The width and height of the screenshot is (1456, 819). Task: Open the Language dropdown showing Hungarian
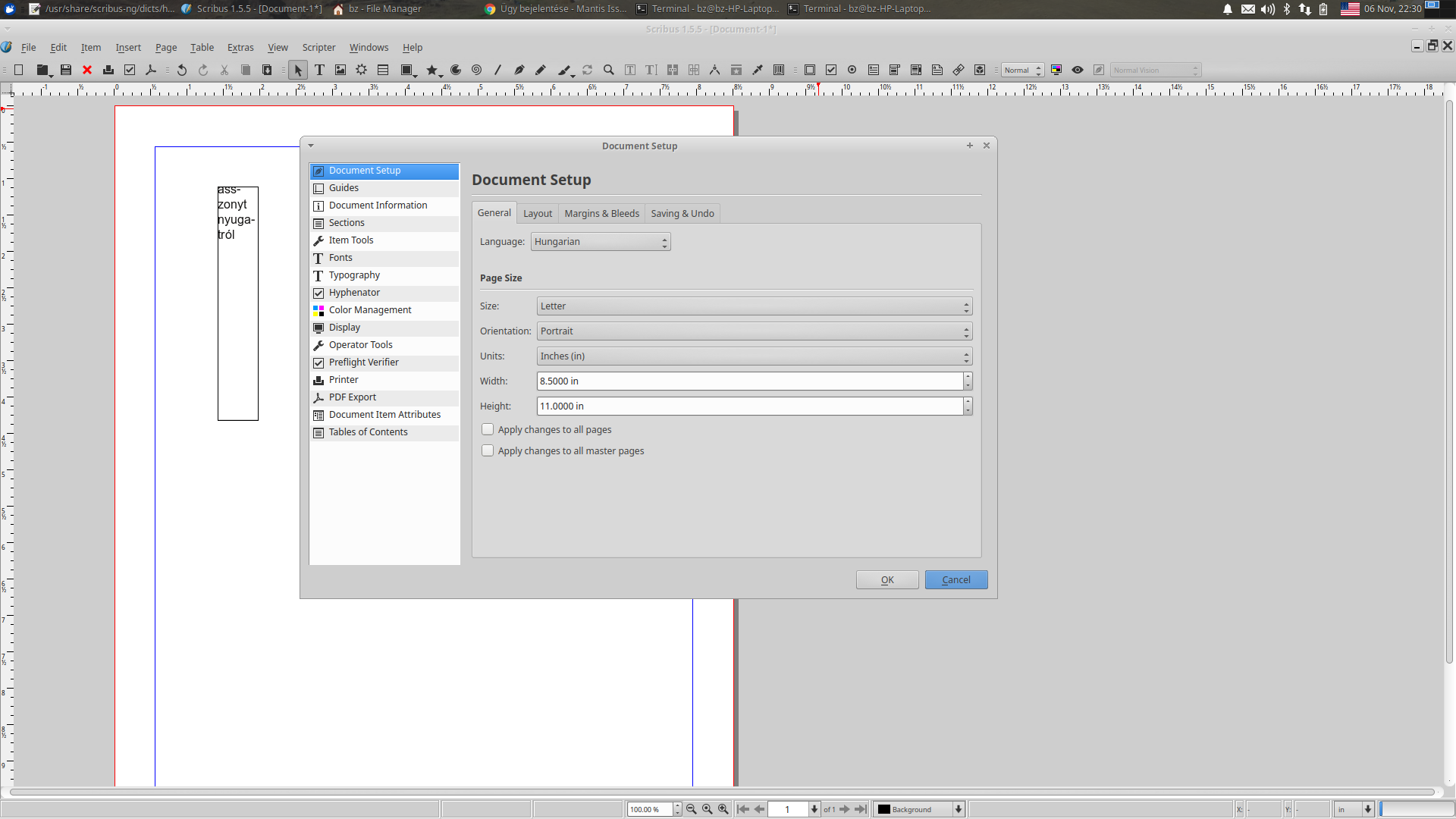pos(600,242)
